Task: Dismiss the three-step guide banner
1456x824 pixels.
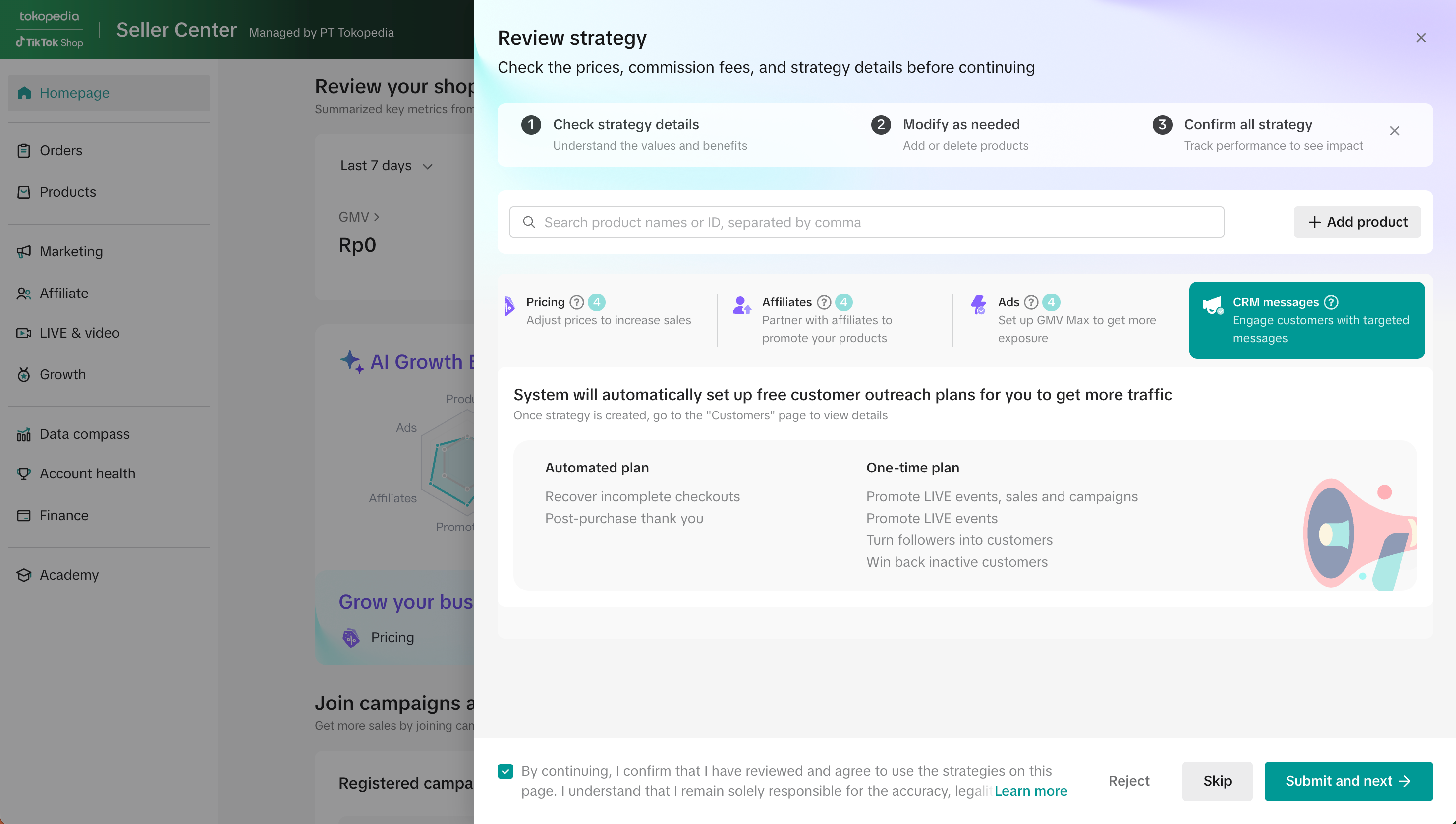Action: pos(1394,131)
